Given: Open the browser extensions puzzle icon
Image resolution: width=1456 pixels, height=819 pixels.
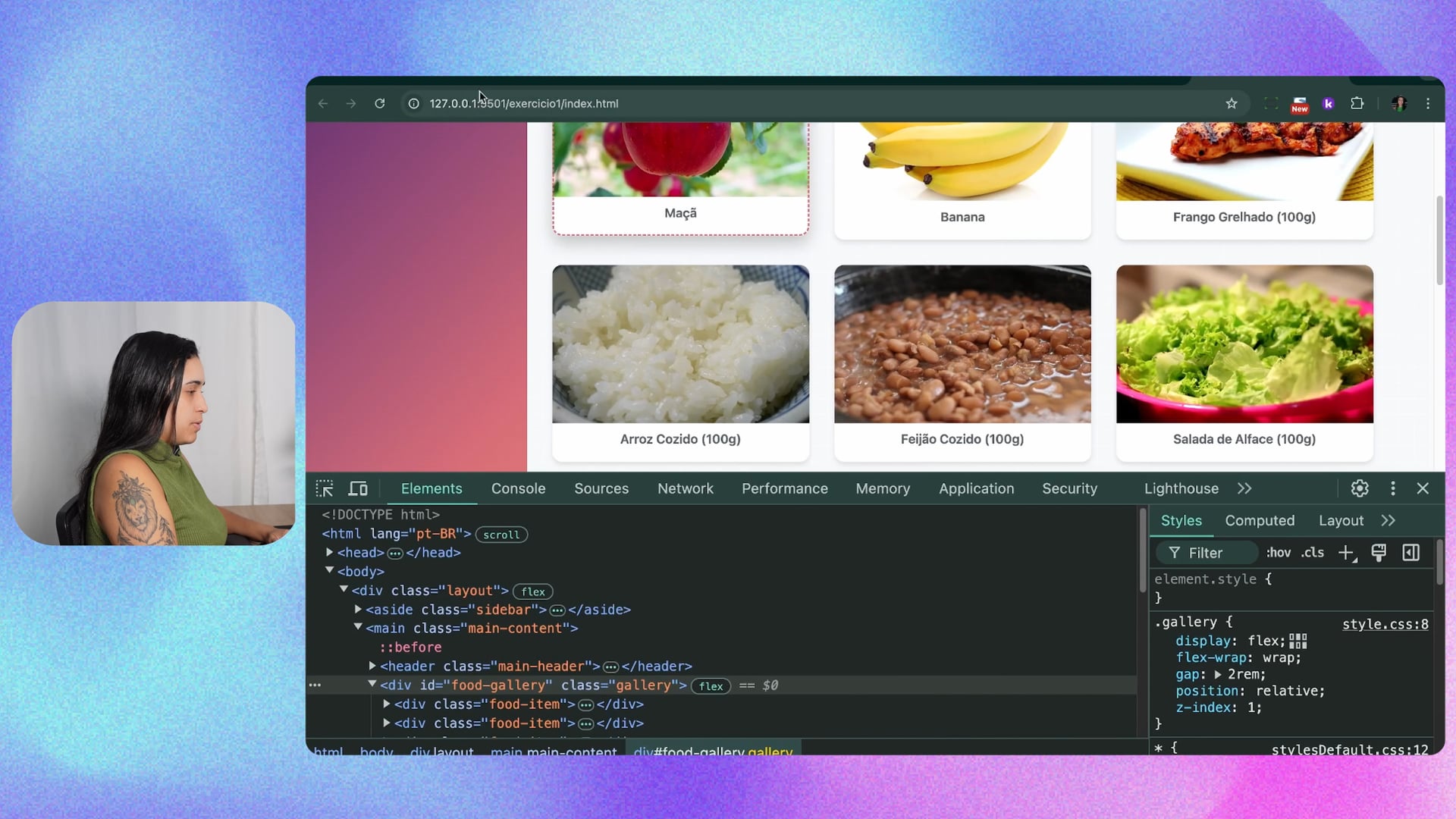Looking at the screenshot, I should pyautogui.click(x=1357, y=104).
